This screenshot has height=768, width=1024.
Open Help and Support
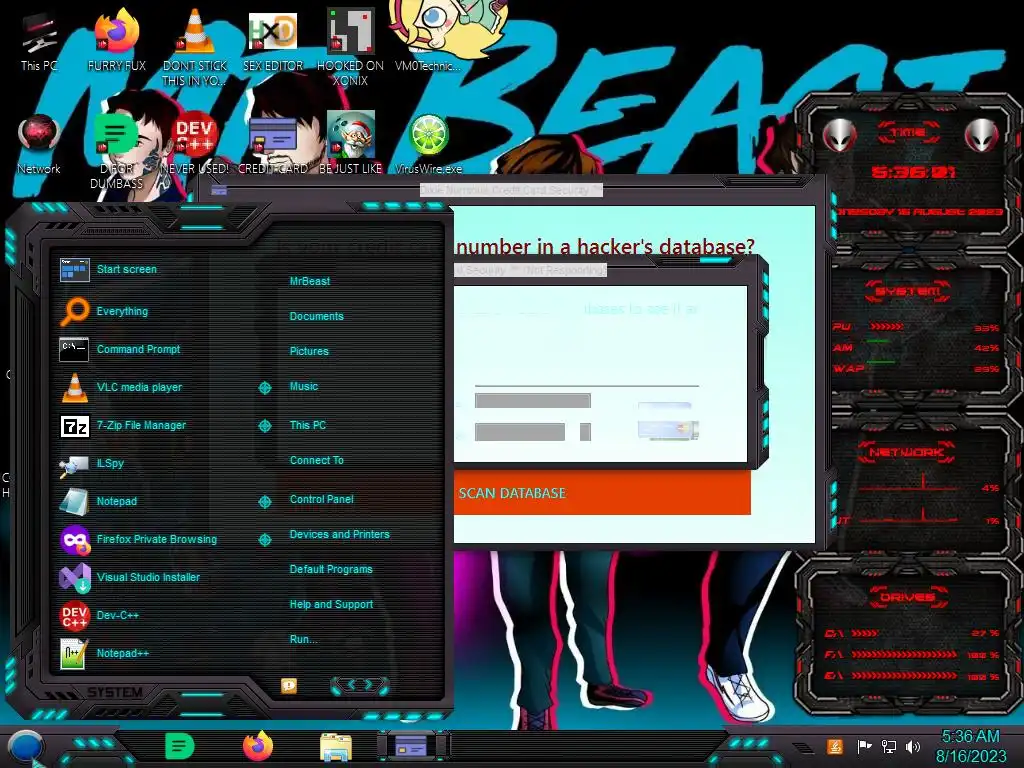point(331,604)
